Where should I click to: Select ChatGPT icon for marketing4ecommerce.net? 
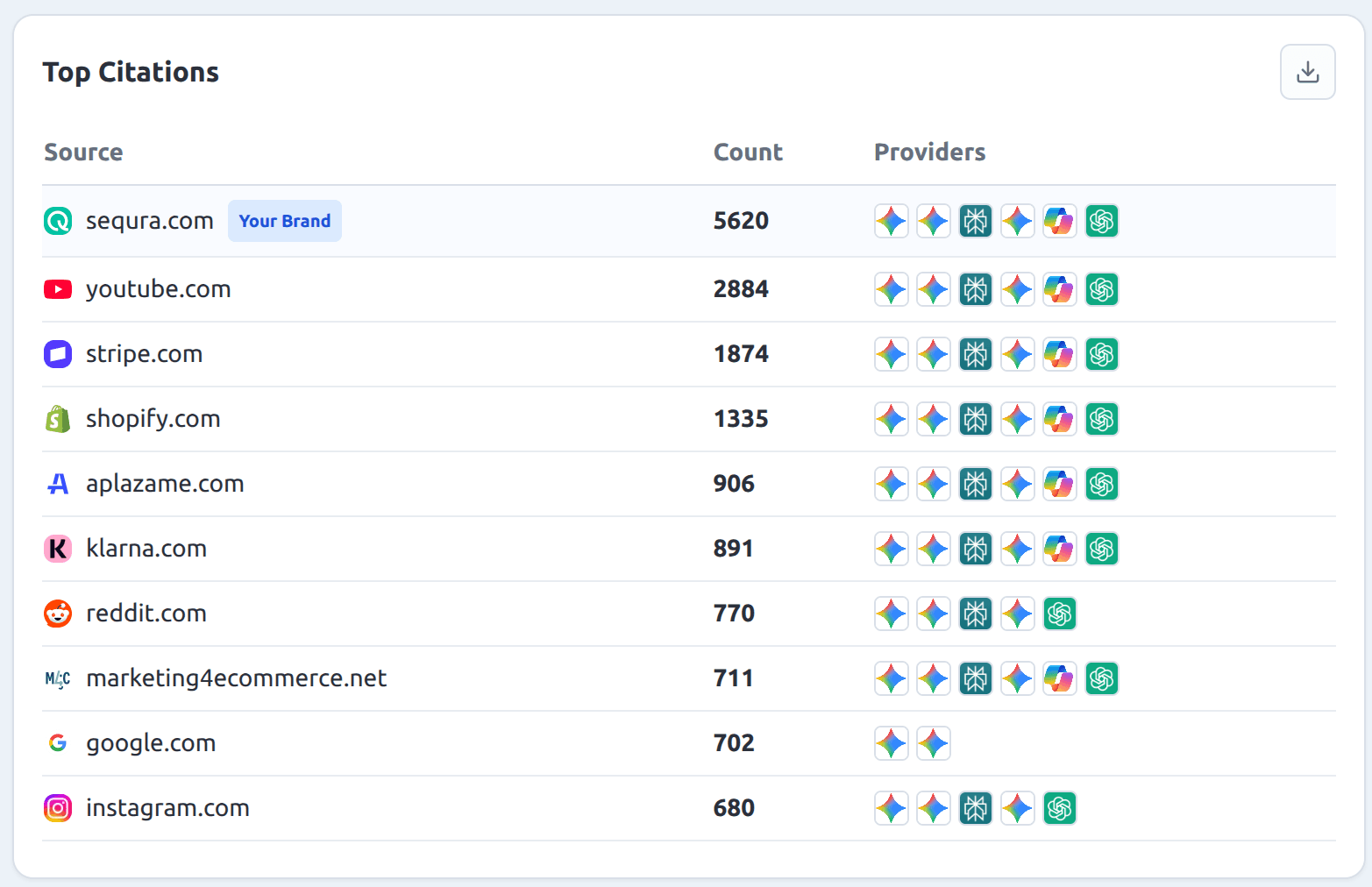coord(1102,678)
